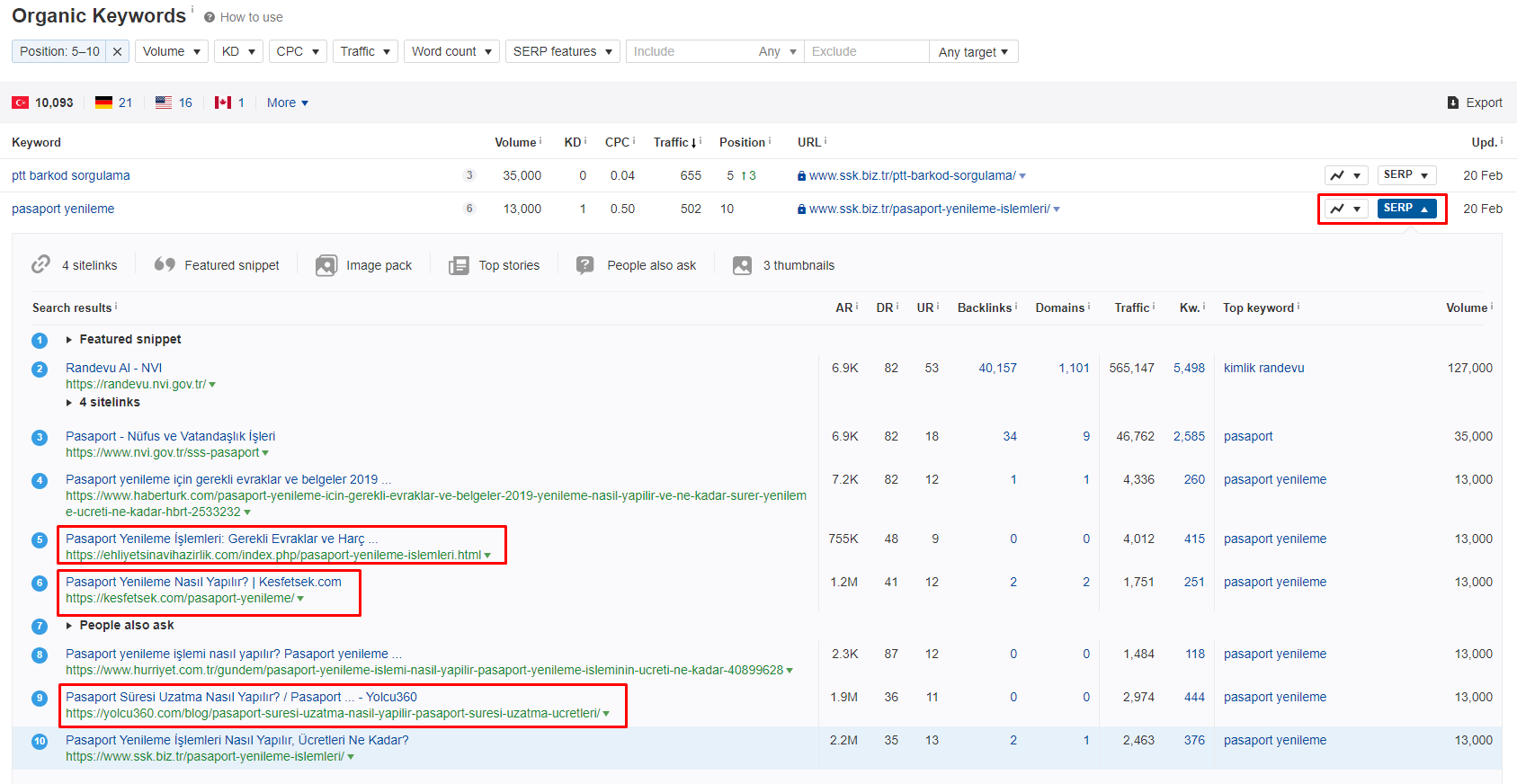Click the Include keywords input field
This screenshot has height=784, width=1517.
tap(688, 51)
